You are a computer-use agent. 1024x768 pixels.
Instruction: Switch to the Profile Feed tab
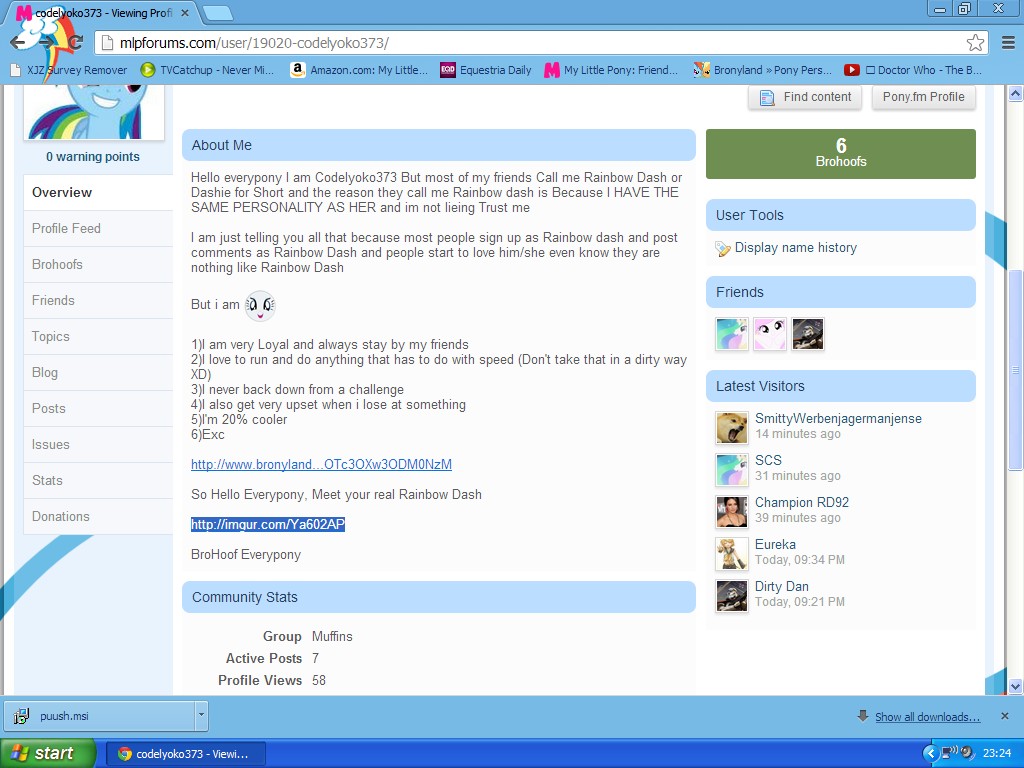(x=66, y=228)
